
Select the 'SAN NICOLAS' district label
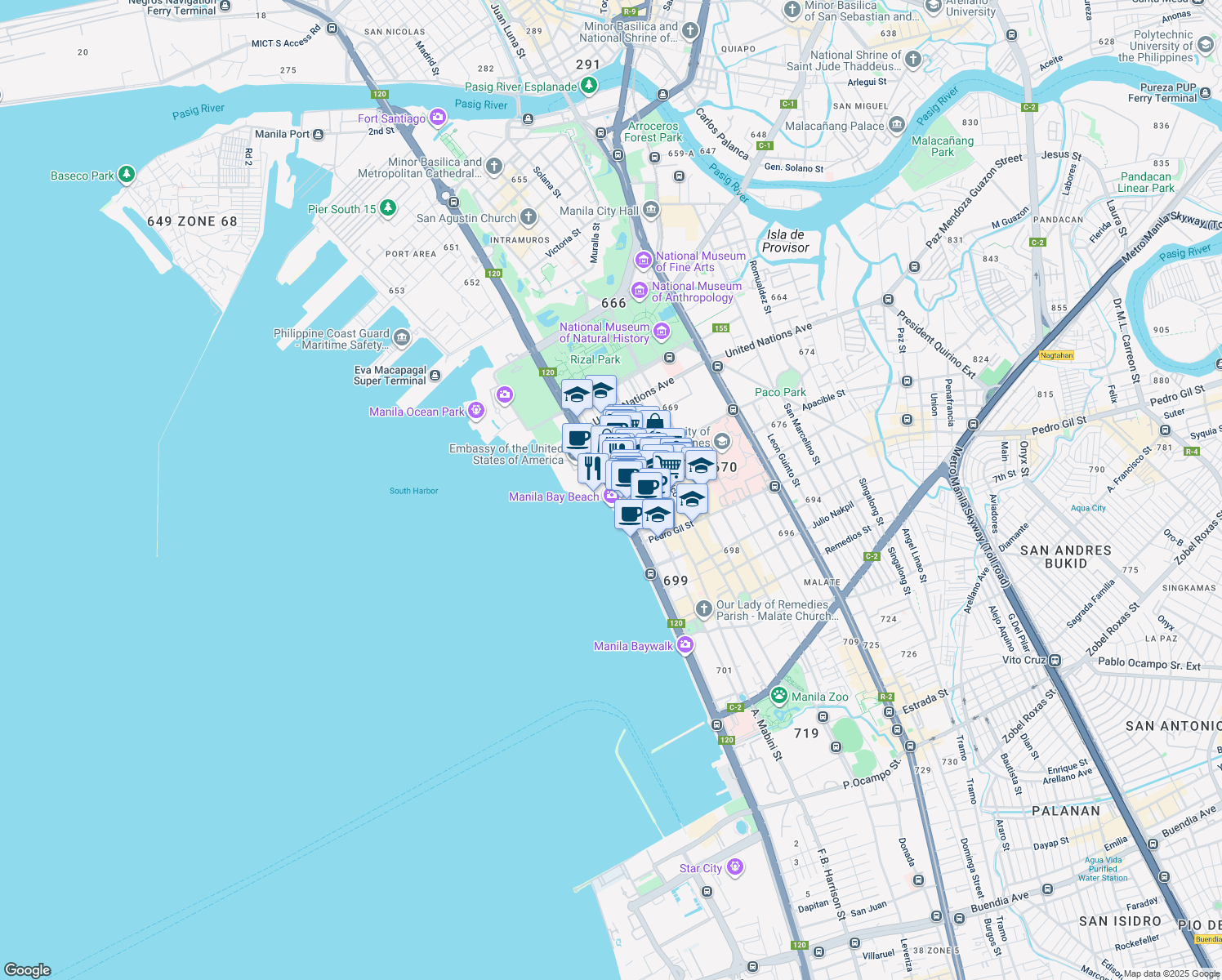coord(395,32)
